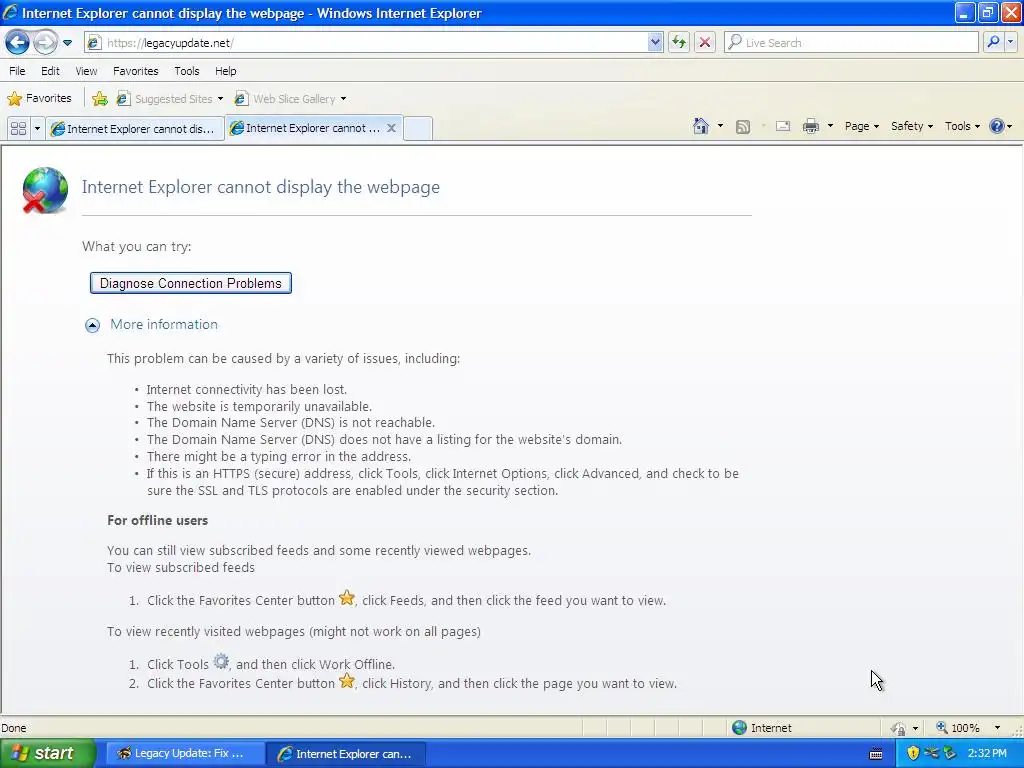Open the Page command bar menu
This screenshot has width=1024, height=768.
(862, 126)
